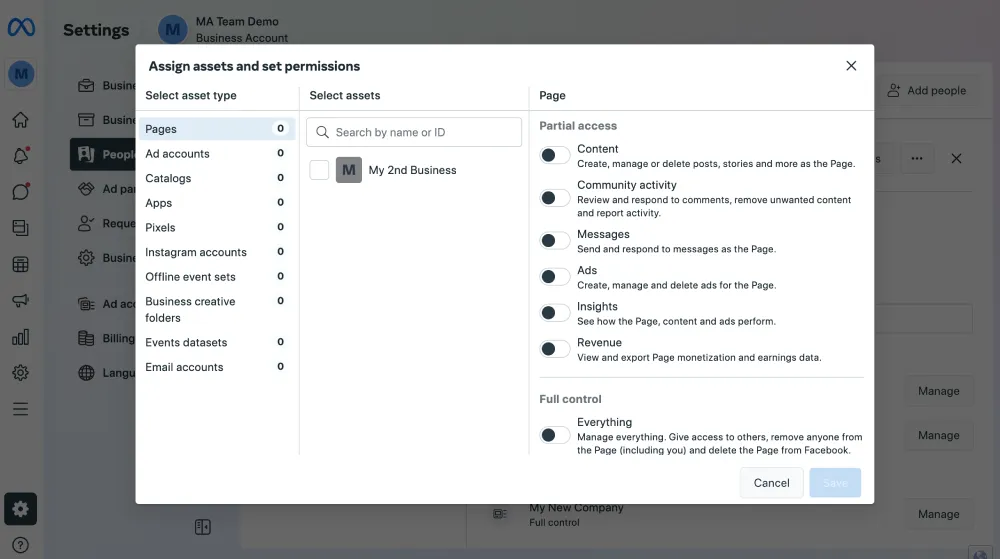Open the Notifications bell icon
Screen dimensions: 1000x559
tap(20, 156)
